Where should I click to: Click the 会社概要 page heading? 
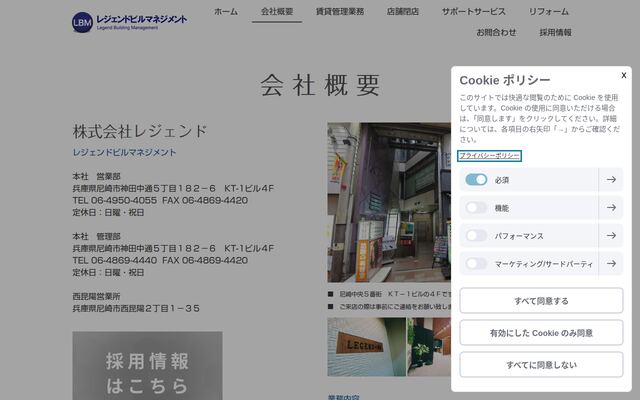click(320, 85)
